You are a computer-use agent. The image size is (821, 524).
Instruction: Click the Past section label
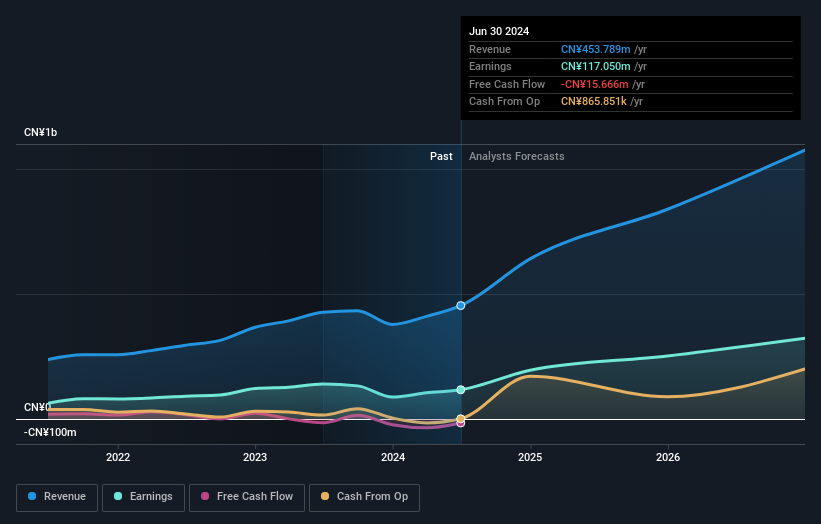[x=441, y=157]
